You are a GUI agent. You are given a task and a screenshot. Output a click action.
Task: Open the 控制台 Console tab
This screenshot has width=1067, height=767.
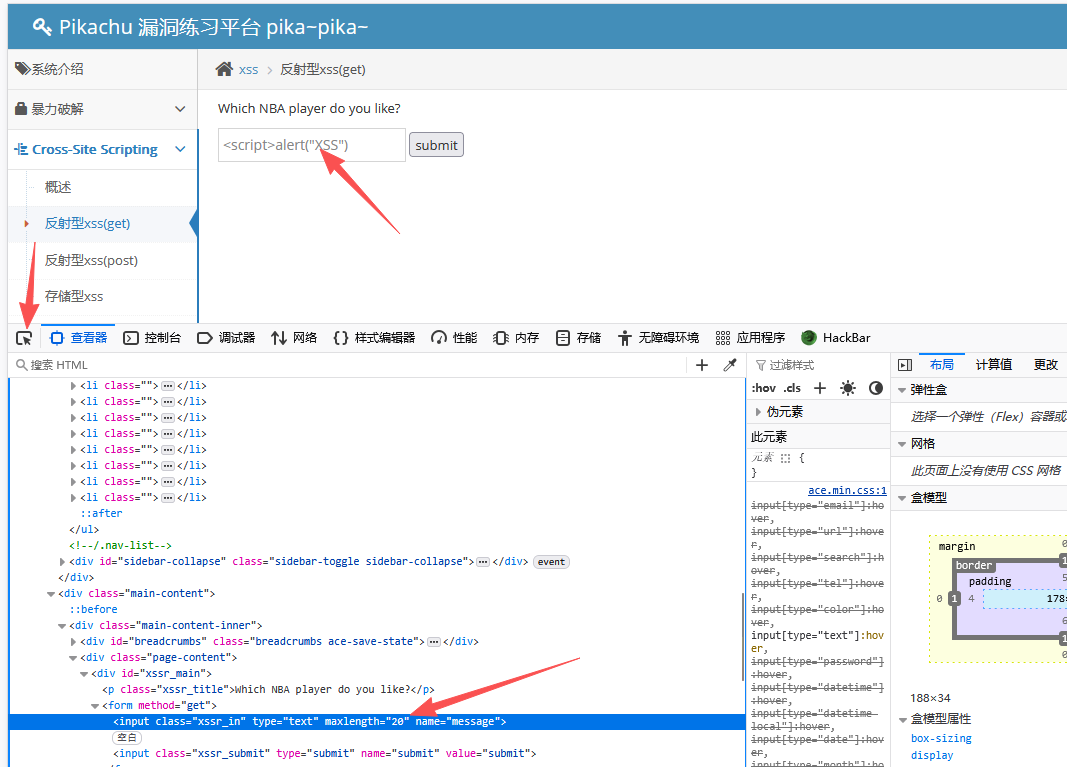coord(152,338)
